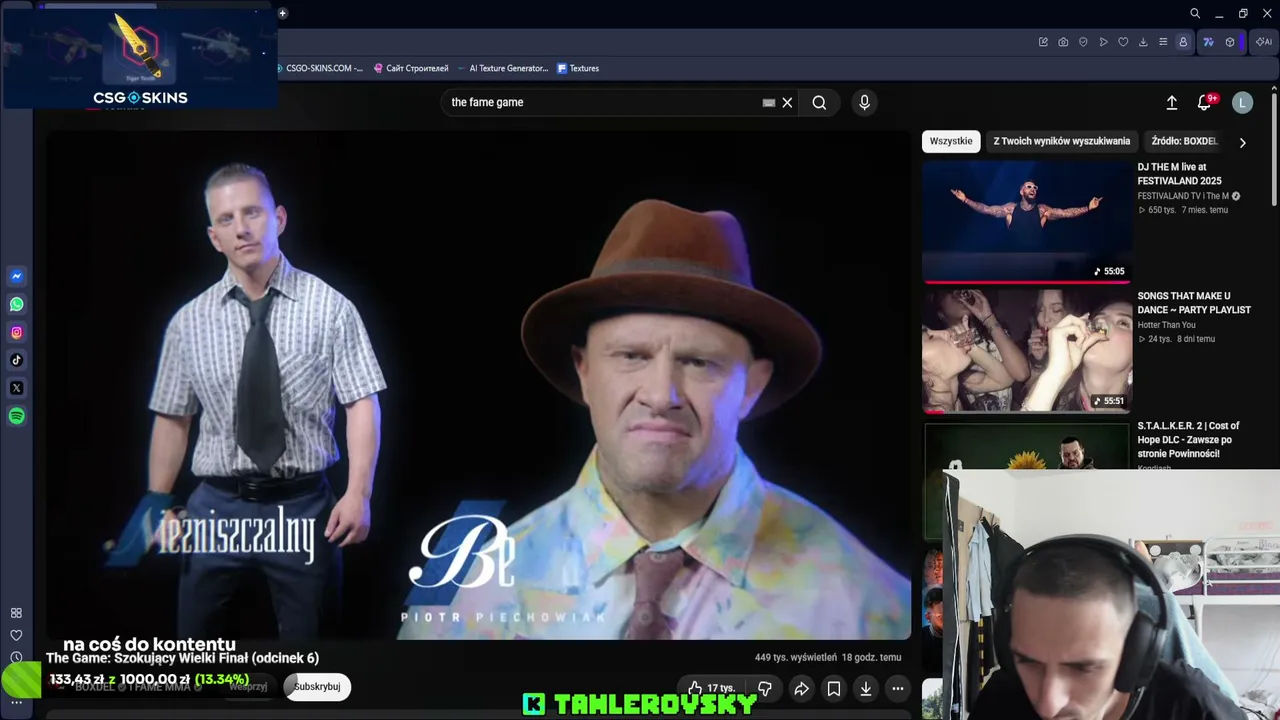Viewport: 1280px width, 720px height.
Task: Click the YouTube upload/create icon
Action: point(1172,102)
